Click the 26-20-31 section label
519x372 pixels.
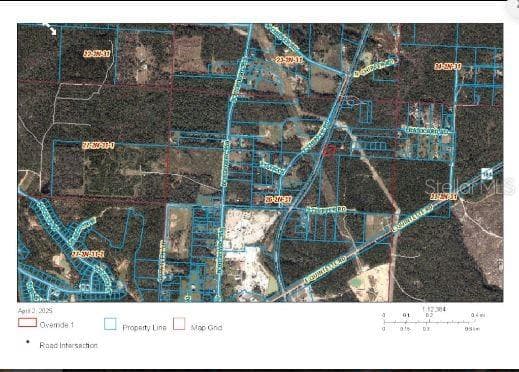tap(278, 200)
